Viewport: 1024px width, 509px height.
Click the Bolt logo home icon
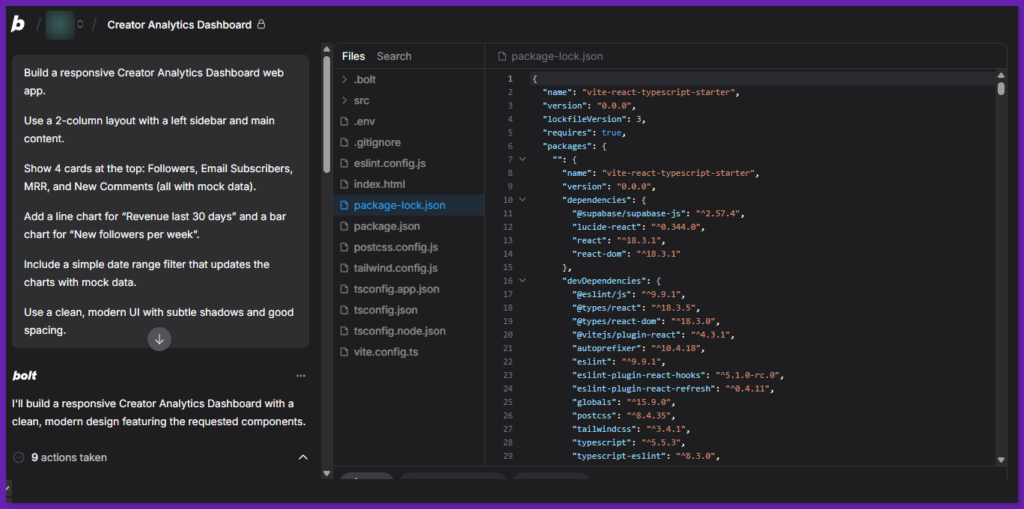coord(18,24)
